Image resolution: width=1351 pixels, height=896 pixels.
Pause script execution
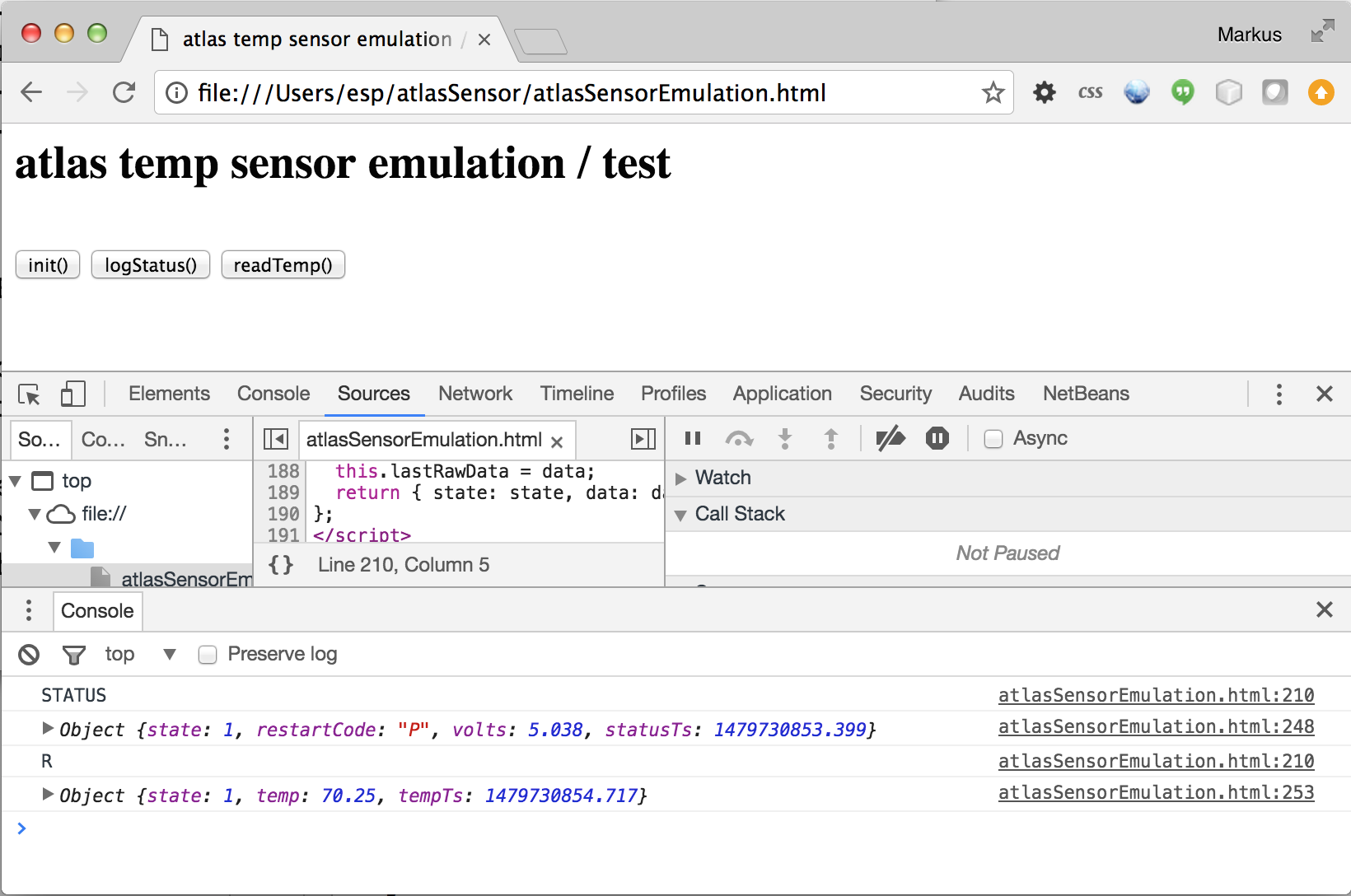pos(693,438)
